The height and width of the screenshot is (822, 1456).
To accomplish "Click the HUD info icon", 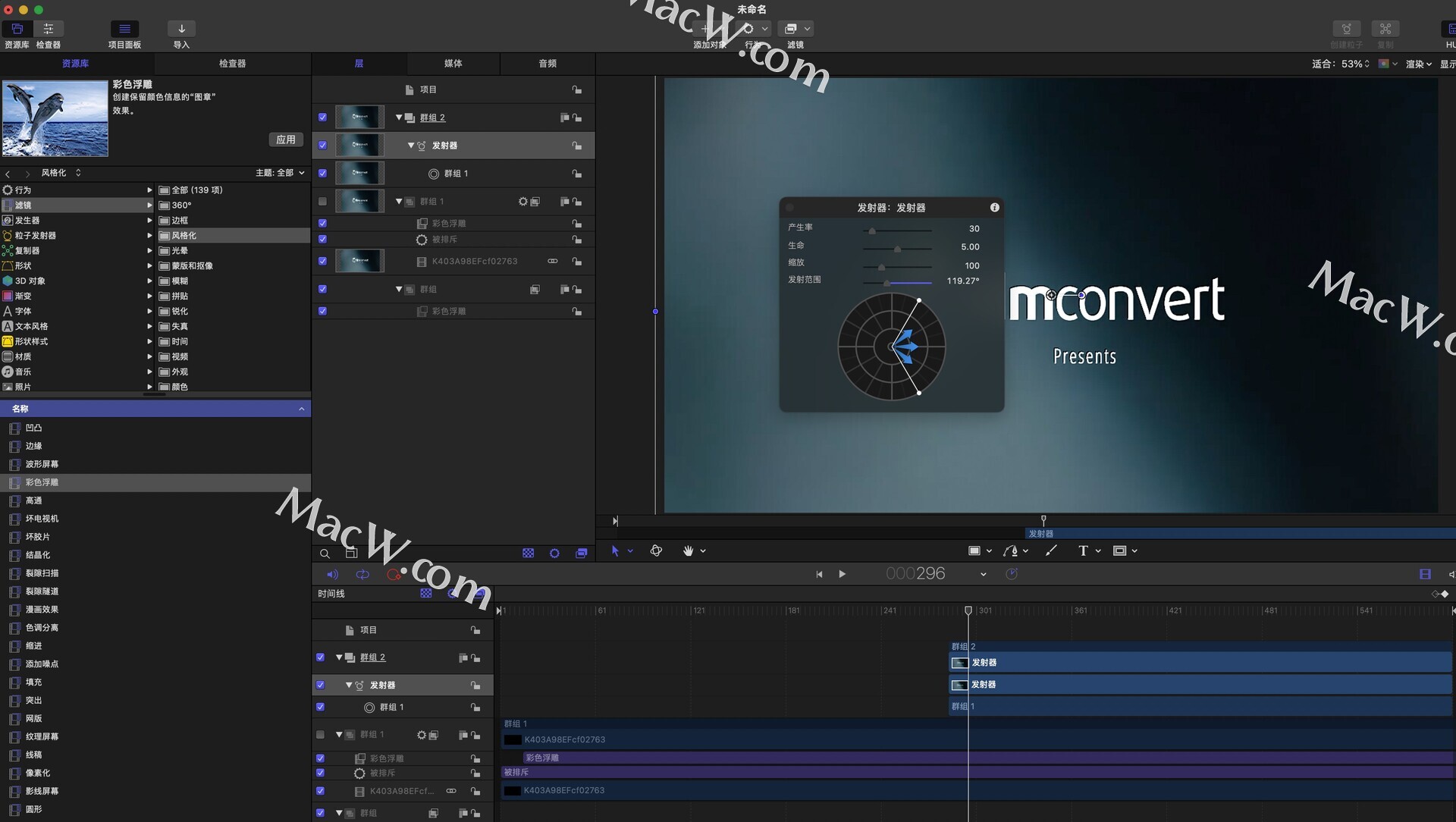I will click(x=994, y=208).
